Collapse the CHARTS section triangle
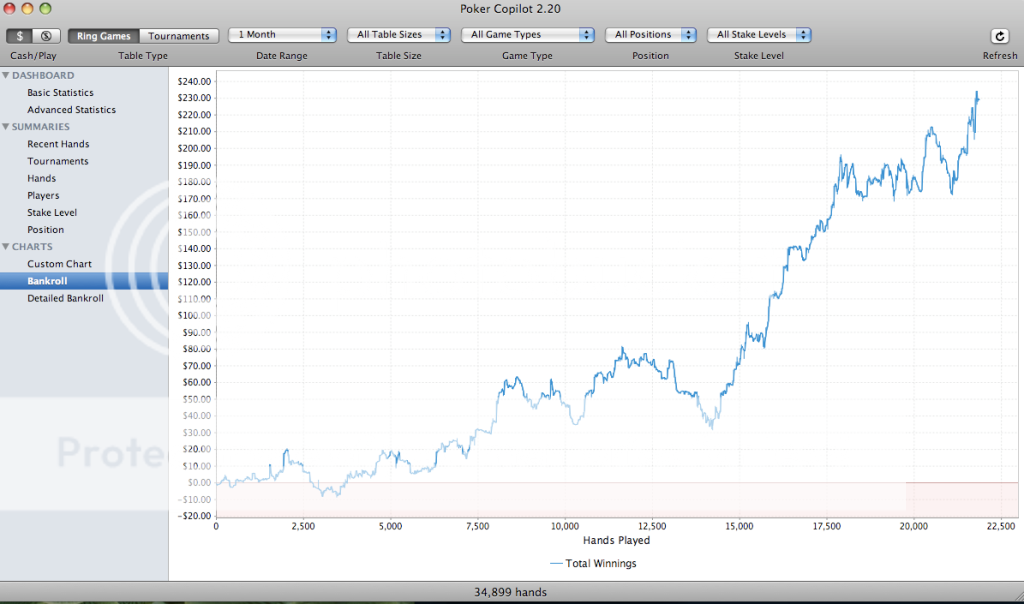The width and height of the screenshot is (1024, 604). pos(6,246)
